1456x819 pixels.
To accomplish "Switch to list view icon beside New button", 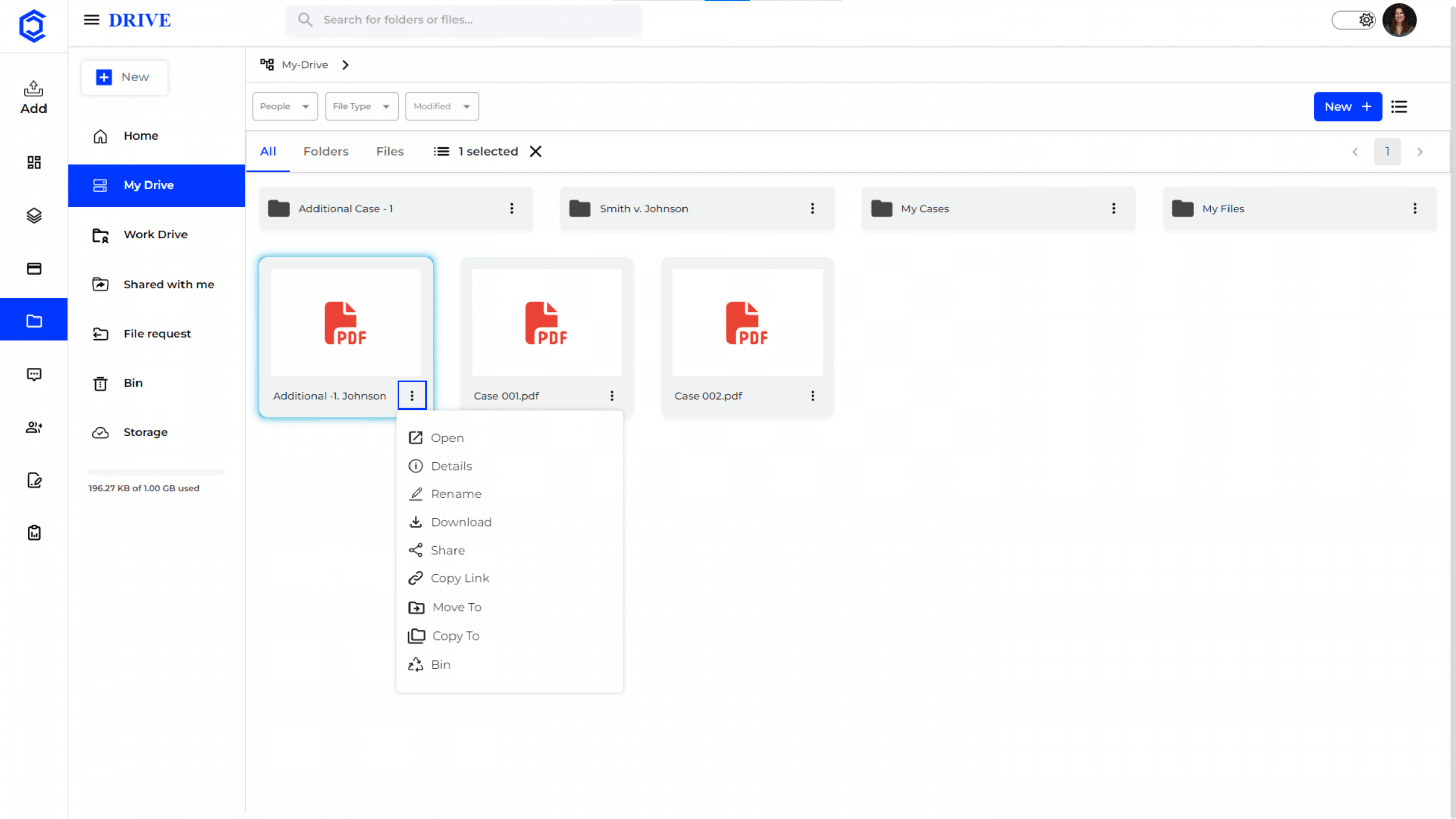I will click(x=1399, y=106).
